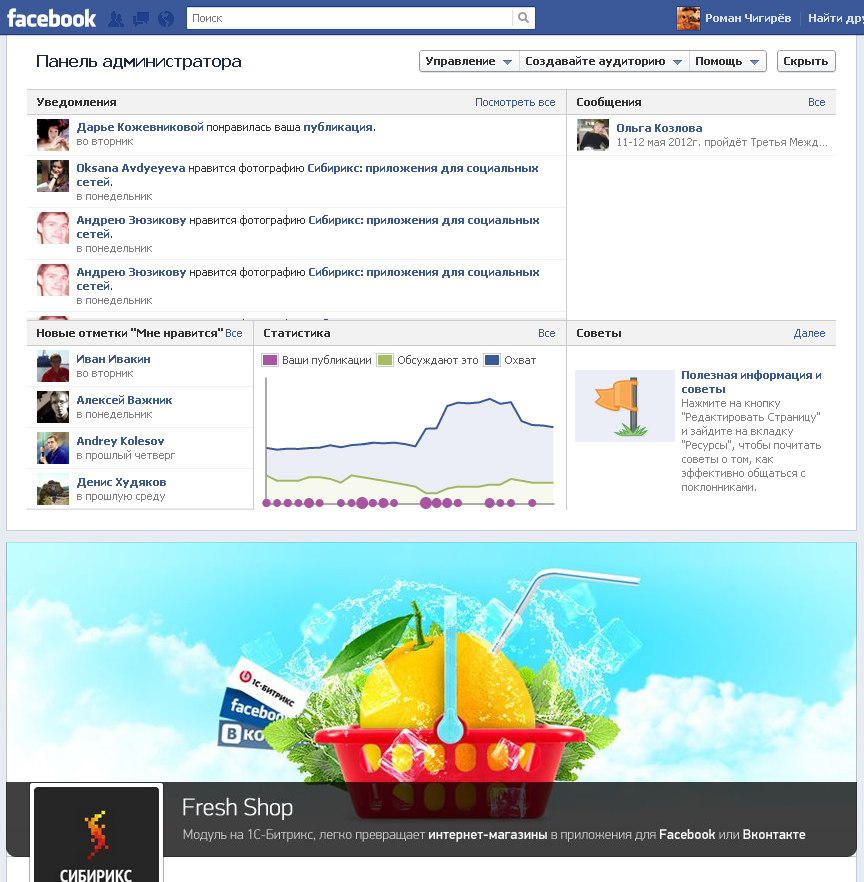Click Роман Чигирёв name in header
Screen dimensions: 864x882
pyautogui.click(x=748, y=18)
